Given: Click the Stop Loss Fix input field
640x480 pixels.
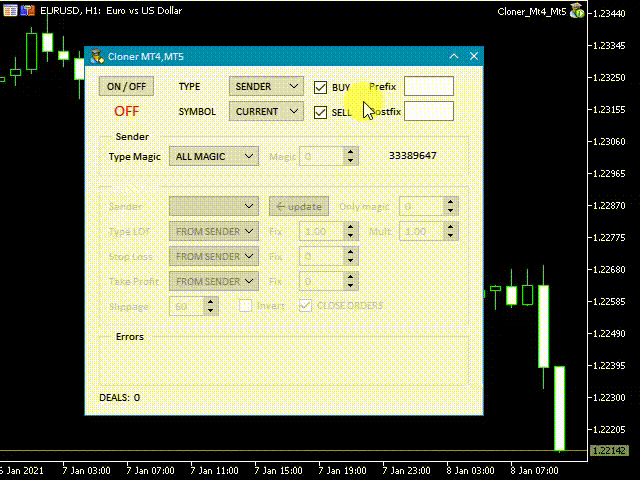Looking at the screenshot, I should click(321, 256).
